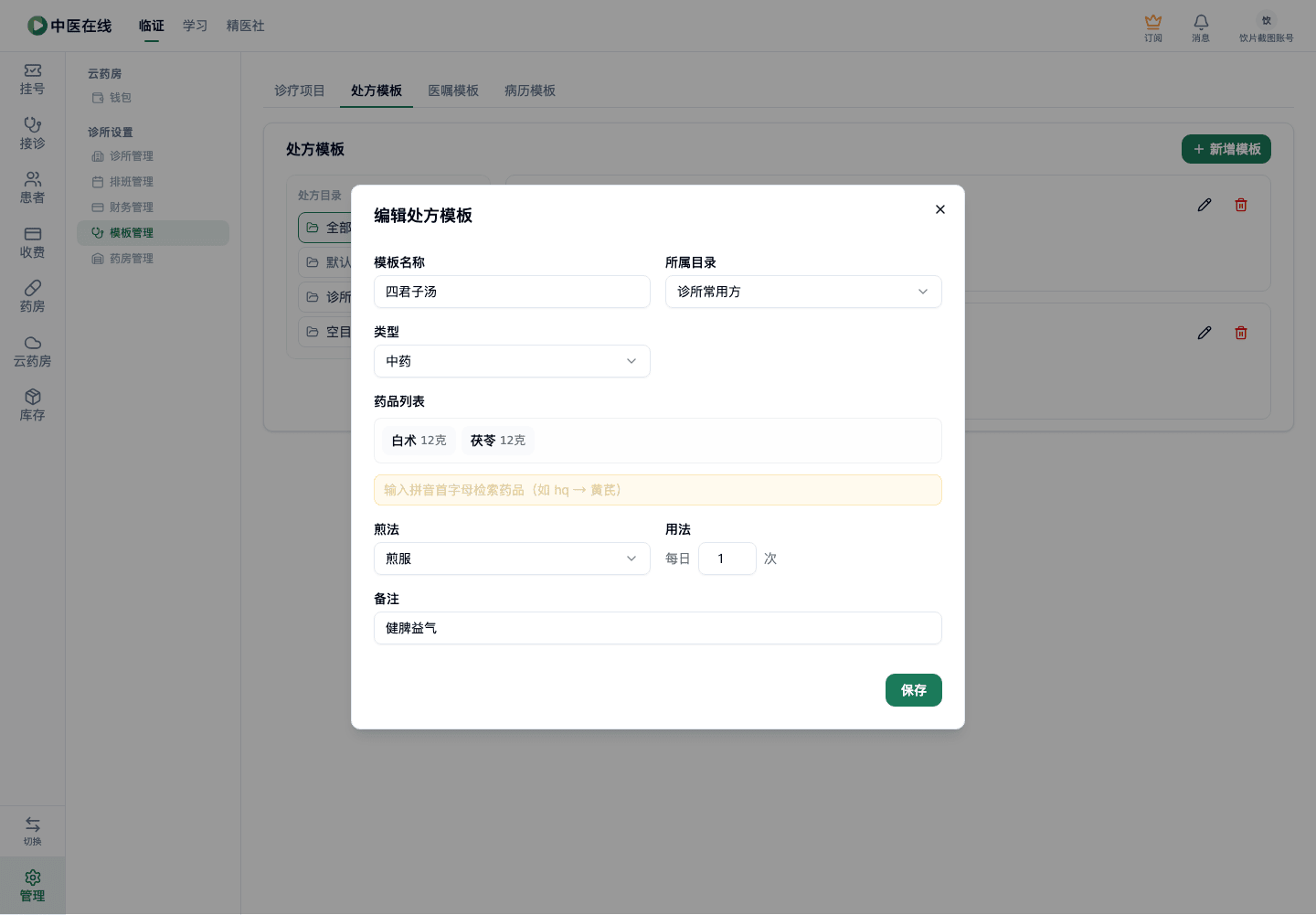Open the 接诊 consultation sidebar icon
Screen dimensions: 1316x915
[x=32, y=133]
